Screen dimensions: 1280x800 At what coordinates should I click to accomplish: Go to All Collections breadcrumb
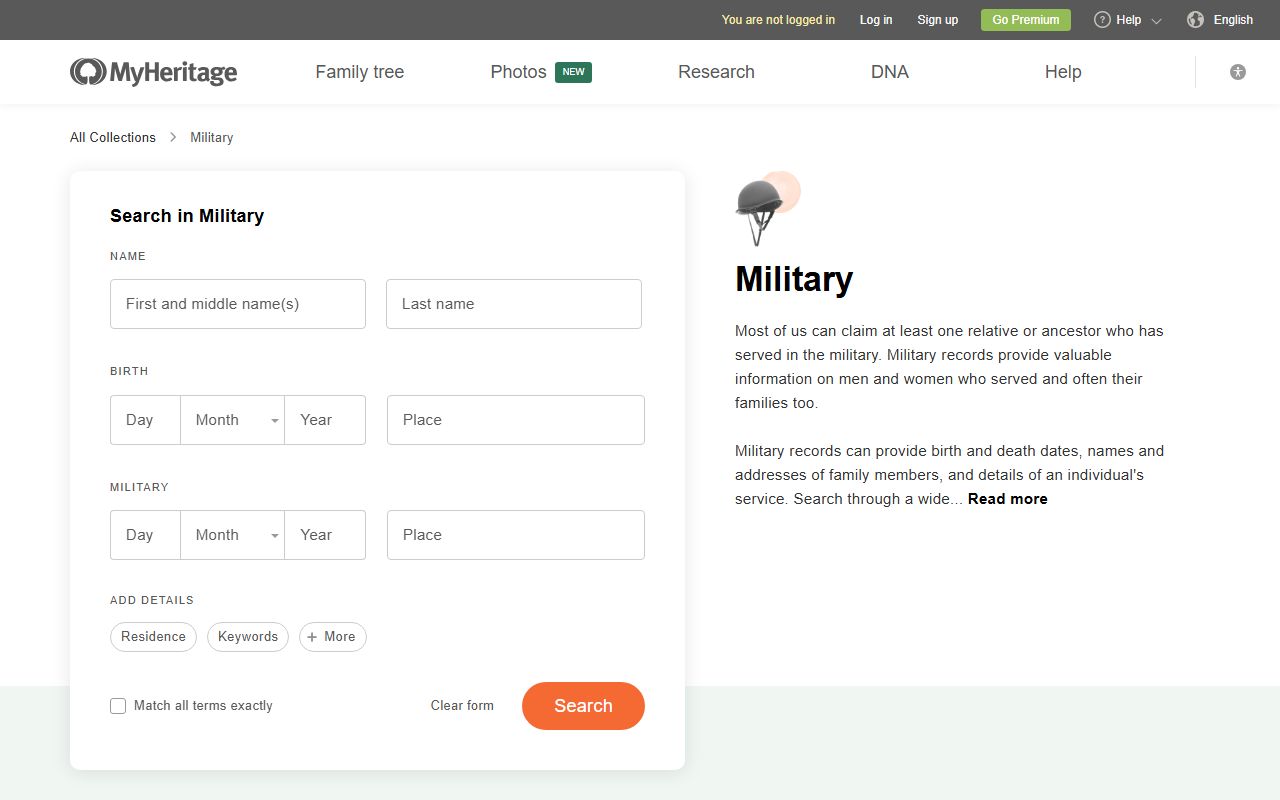click(x=113, y=138)
